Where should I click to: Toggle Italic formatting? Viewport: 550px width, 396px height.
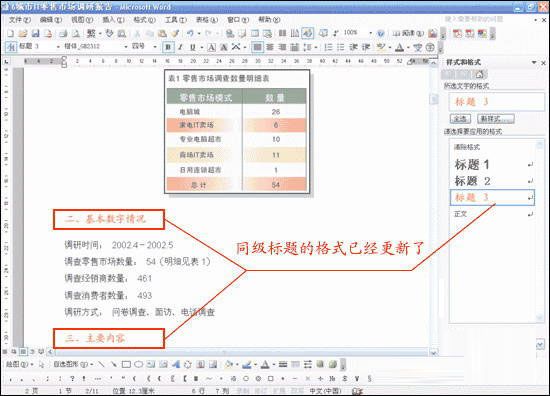click(180, 47)
